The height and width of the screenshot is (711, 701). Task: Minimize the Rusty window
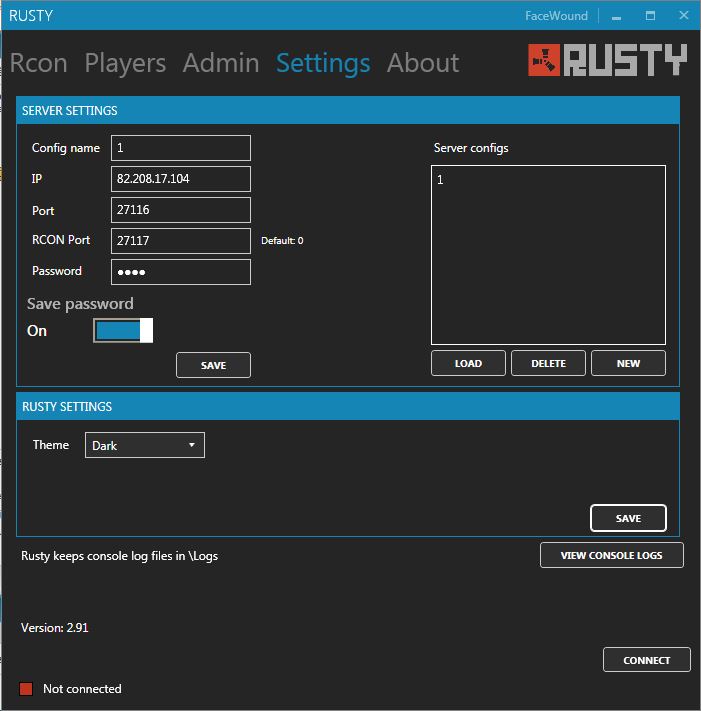click(616, 16)
